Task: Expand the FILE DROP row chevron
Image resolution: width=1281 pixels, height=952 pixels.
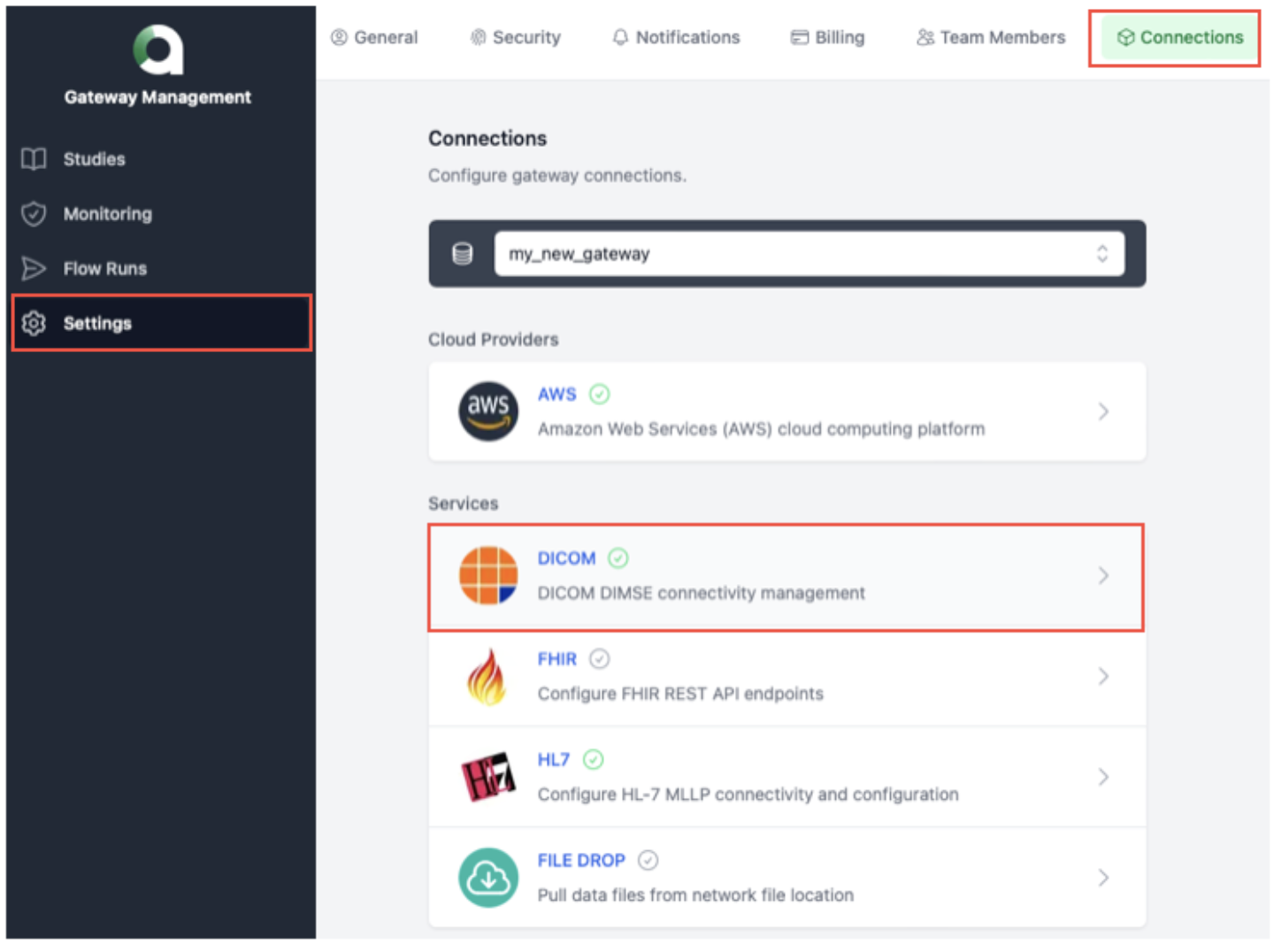Action: tap(1103, 878)
